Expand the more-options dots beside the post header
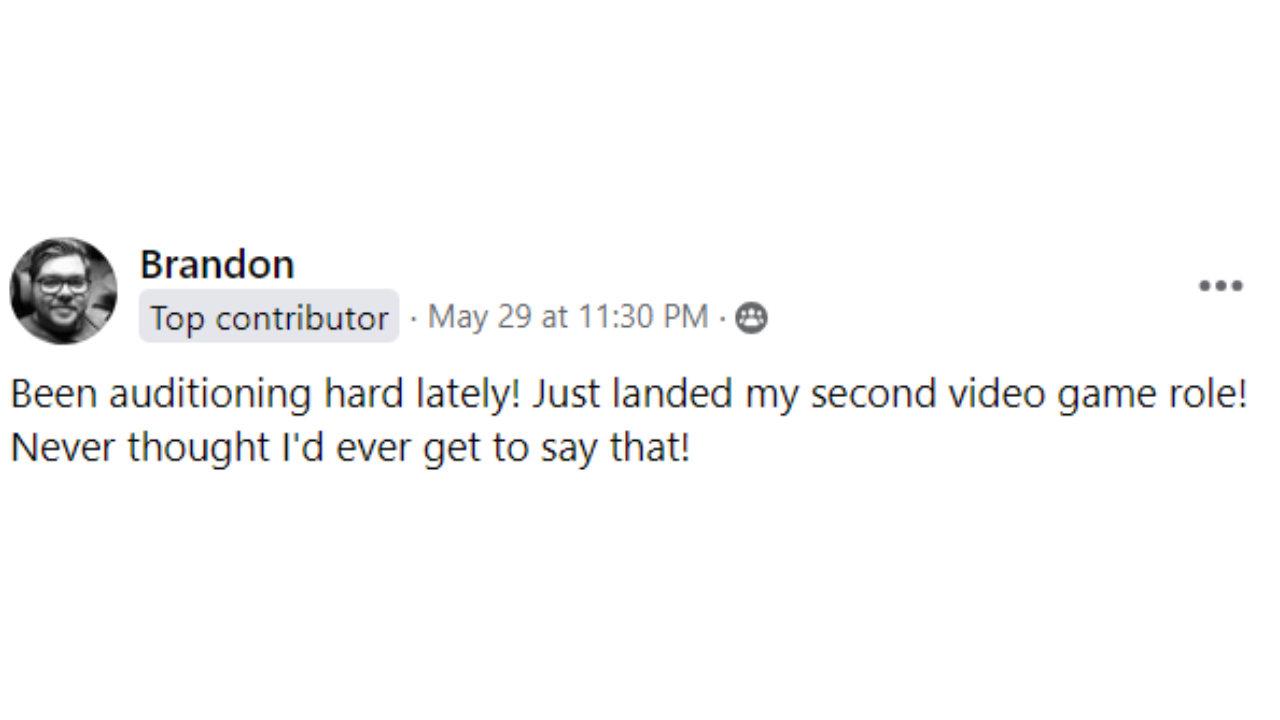The height and width of the screenshot is (720, 1280). (x=1221, y=286)
